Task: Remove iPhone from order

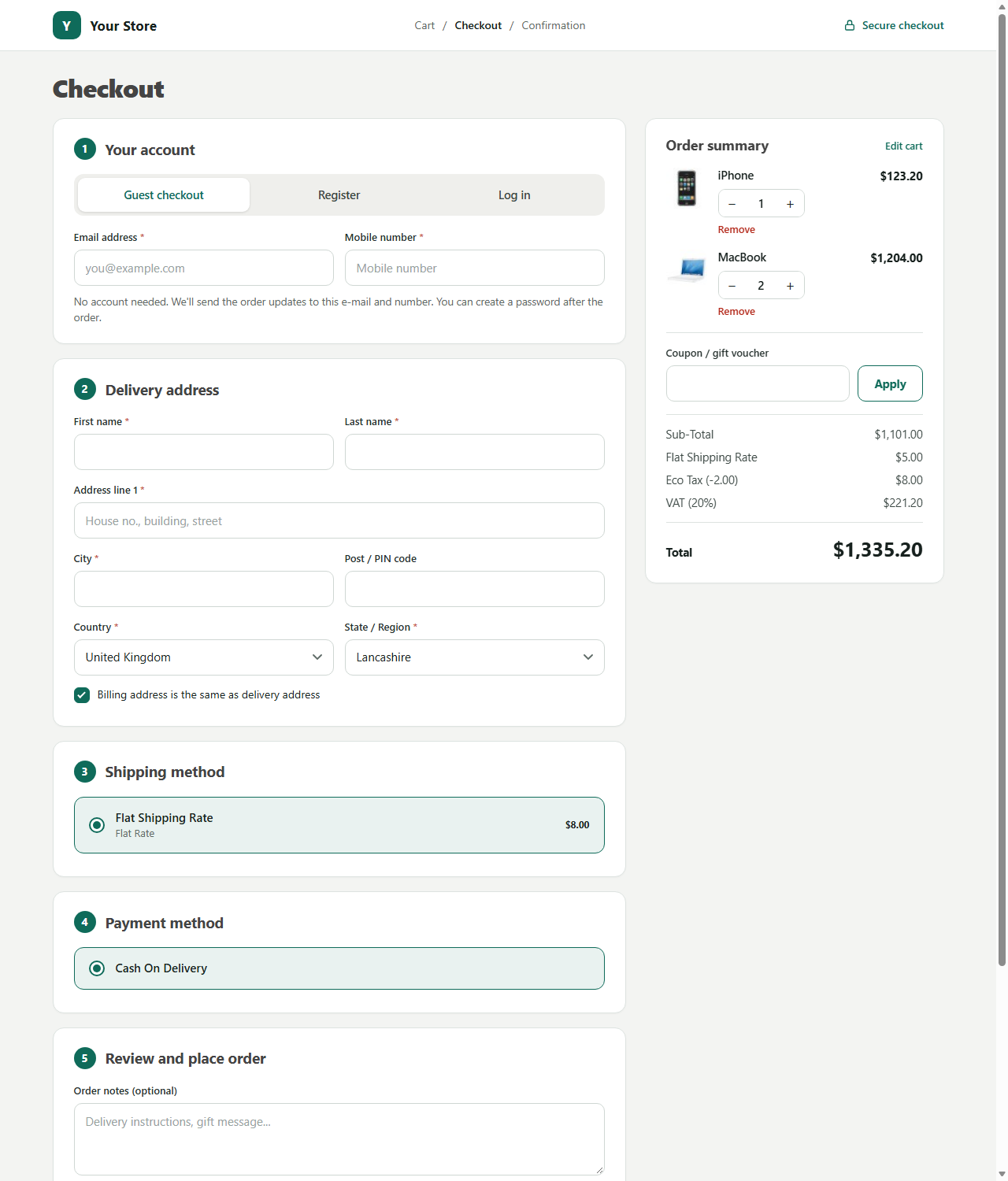Action: tap(736, 230)
